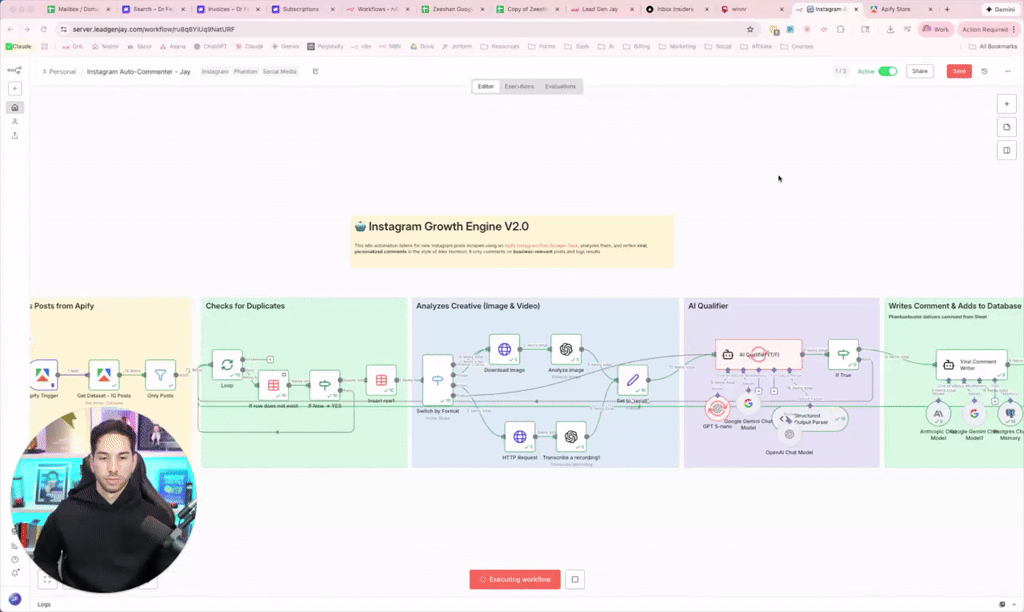Open the Loop node
The height and width of the screenshot is (612, 1024).
click(226, 362)
